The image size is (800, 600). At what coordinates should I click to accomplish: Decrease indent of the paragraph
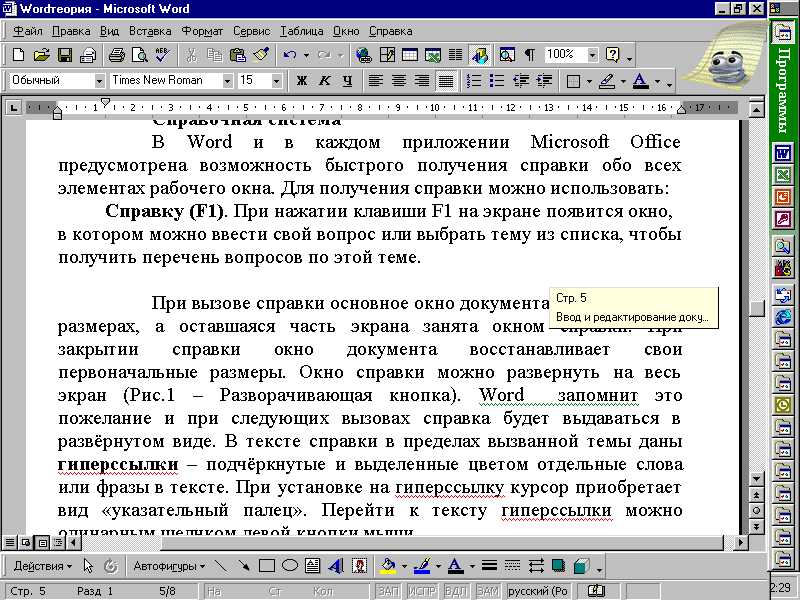coord(520,81)
